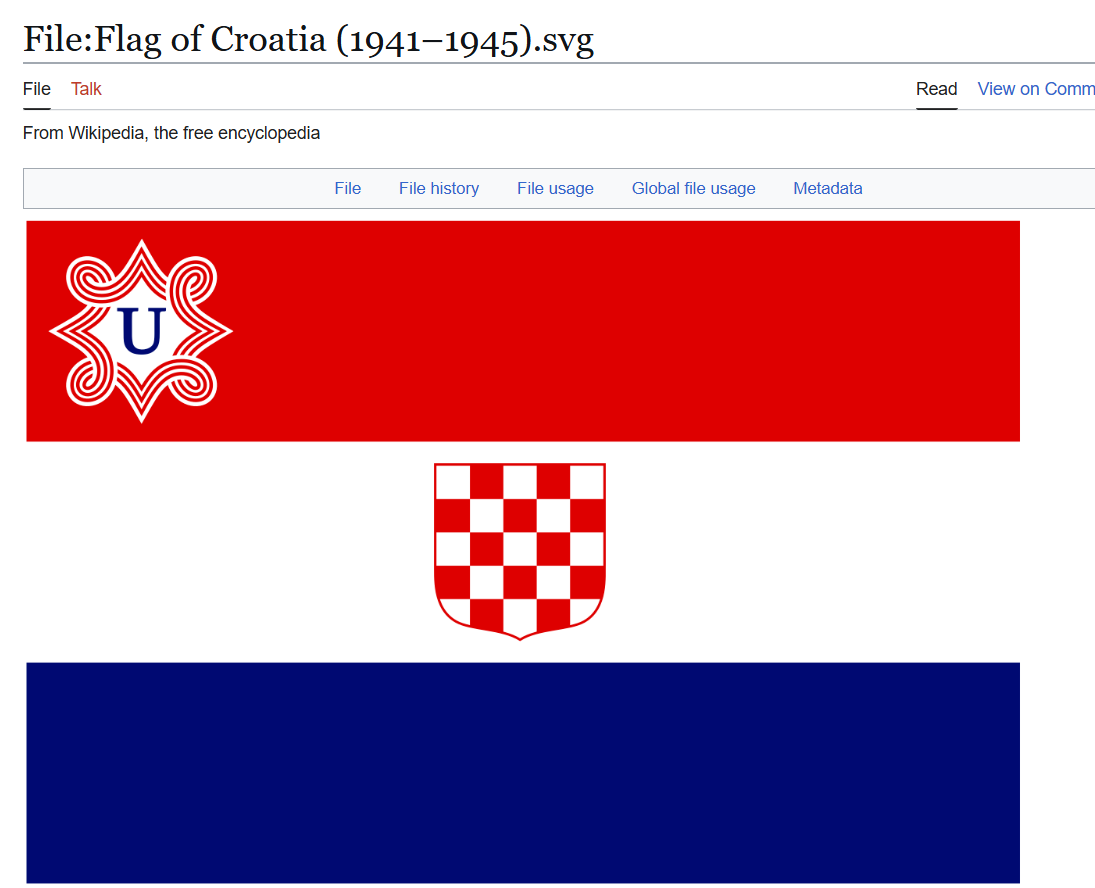Jump to File history section
The width and height of the screenshot is (1095, 888).
pos(438,188)
